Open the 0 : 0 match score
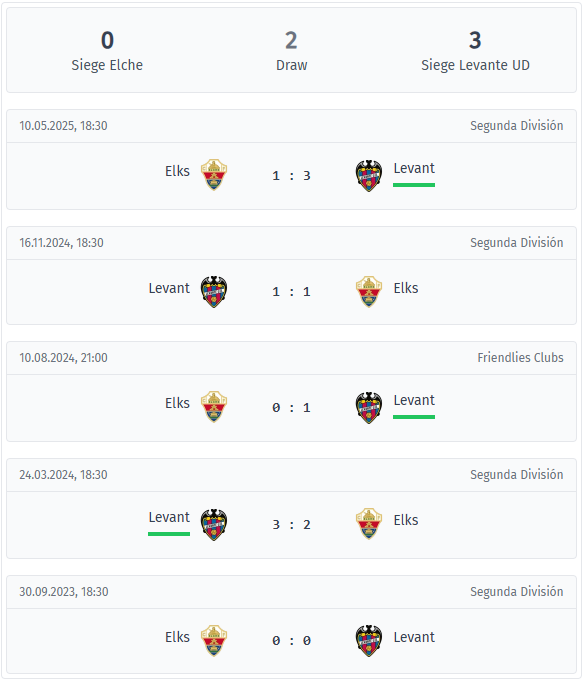 pyautogui.click(x=291, y=640)
